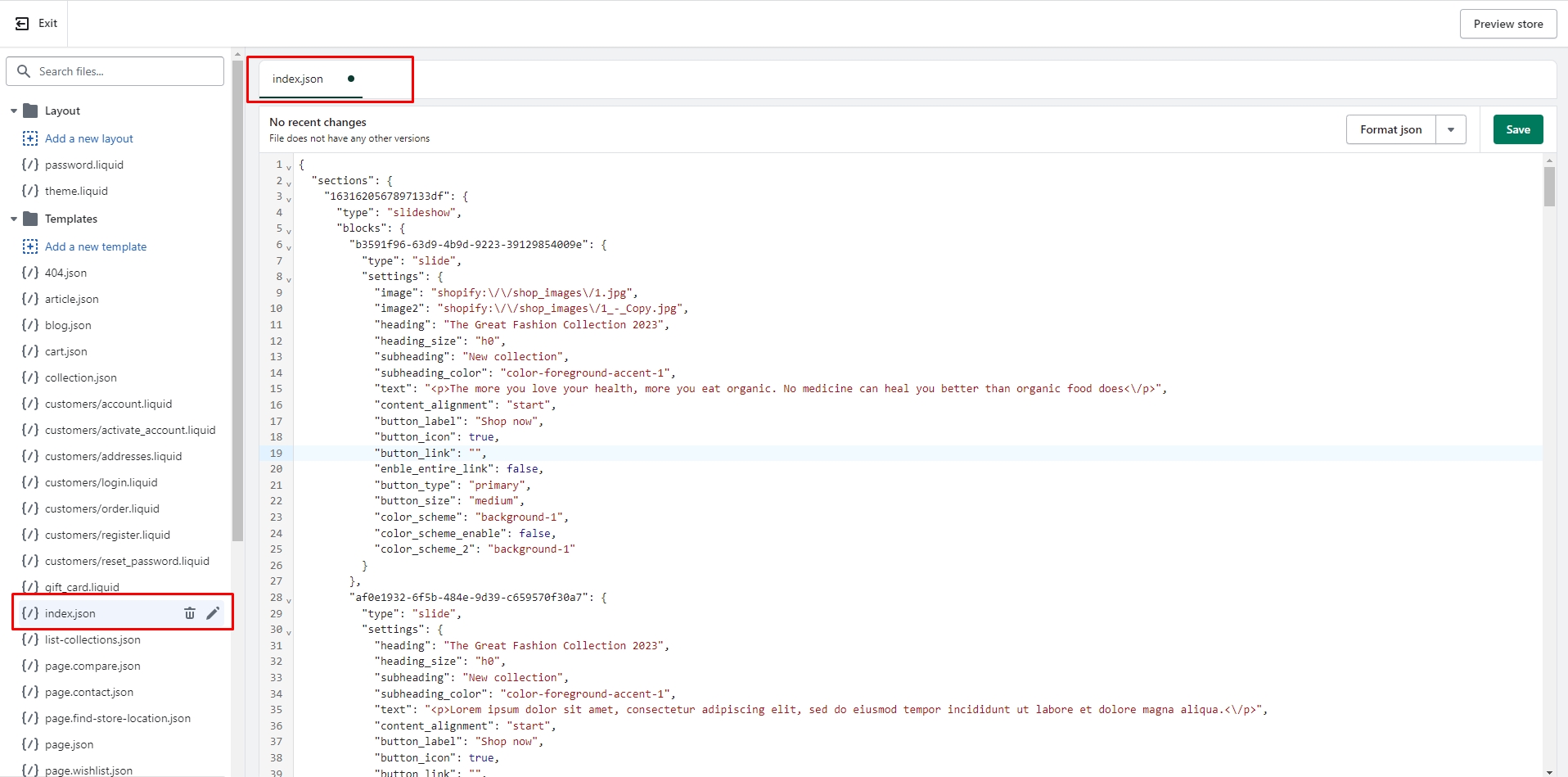The height and width of the screenshot is (777, 1568).
Task: Click the Exit arrow icon
Action: pos(22,24)
